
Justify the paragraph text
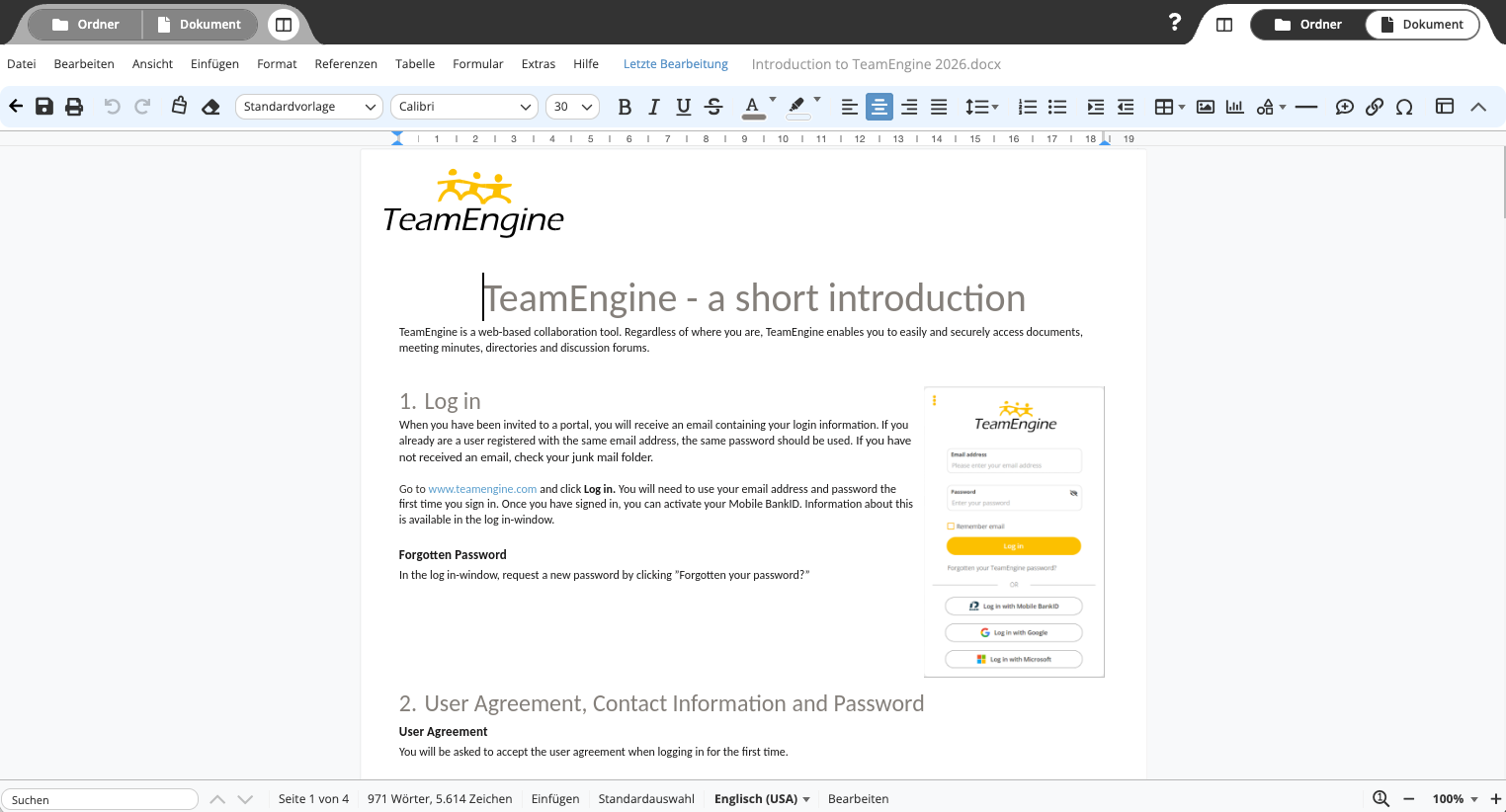pyautogui.click(x=939, y=107)
